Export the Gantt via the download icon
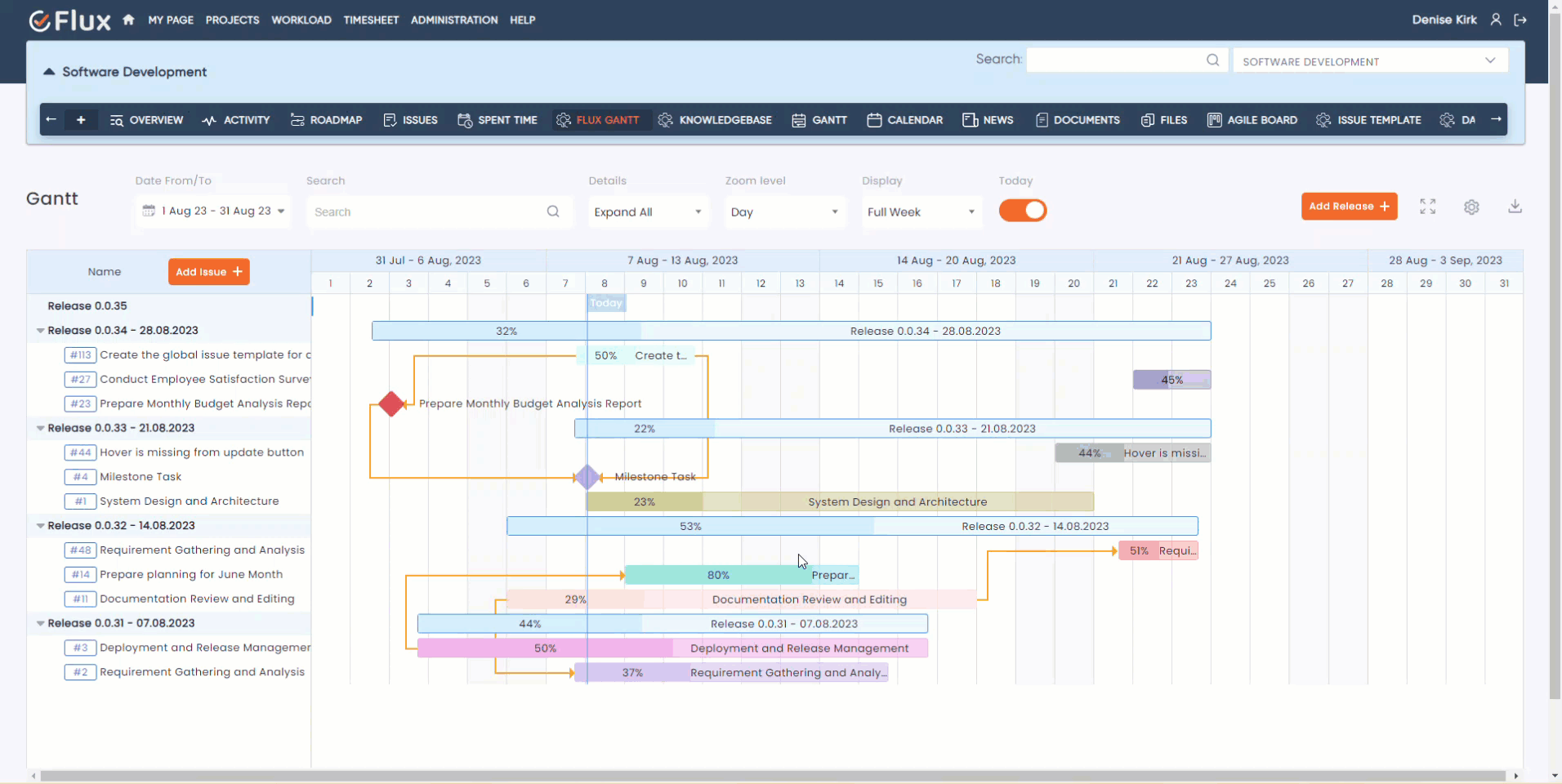Viewport: 1562px width, 784px height. coord(1515,207)
